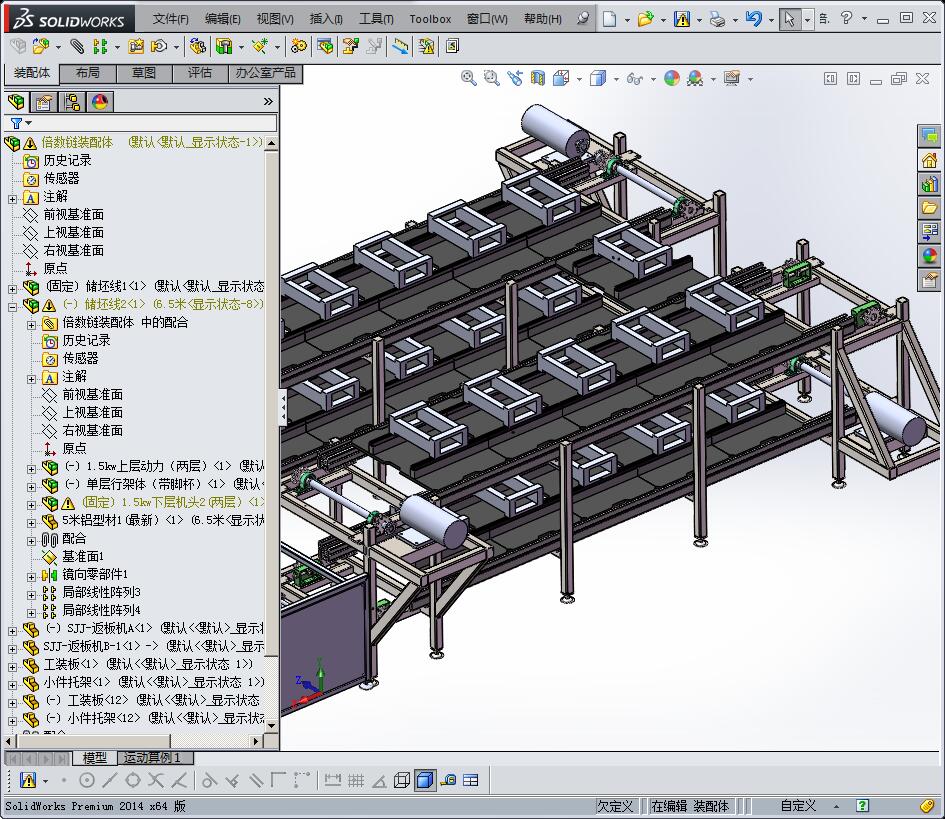Open the 工具(T) menu
The image size is (945, 819).
tap(376, 19)
